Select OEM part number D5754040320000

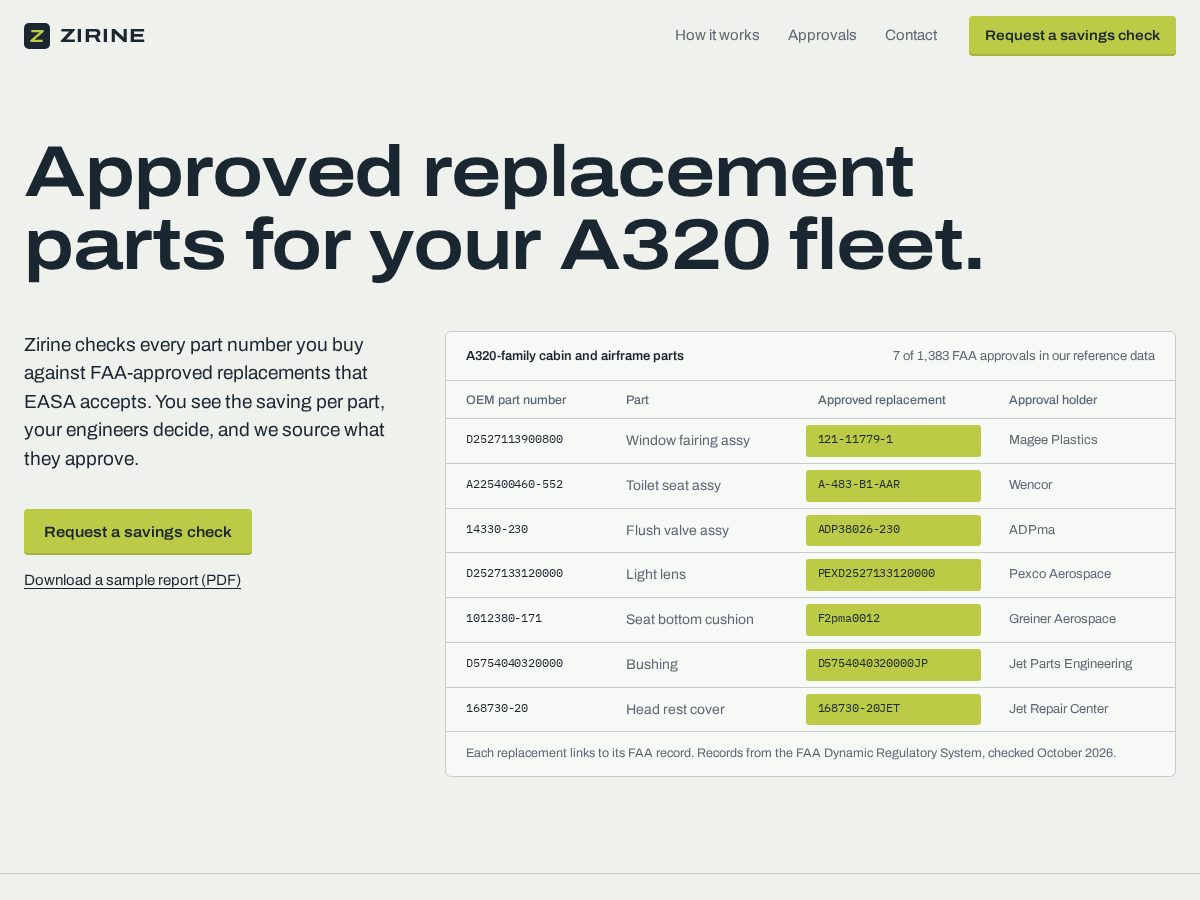[x=514, y=664]
